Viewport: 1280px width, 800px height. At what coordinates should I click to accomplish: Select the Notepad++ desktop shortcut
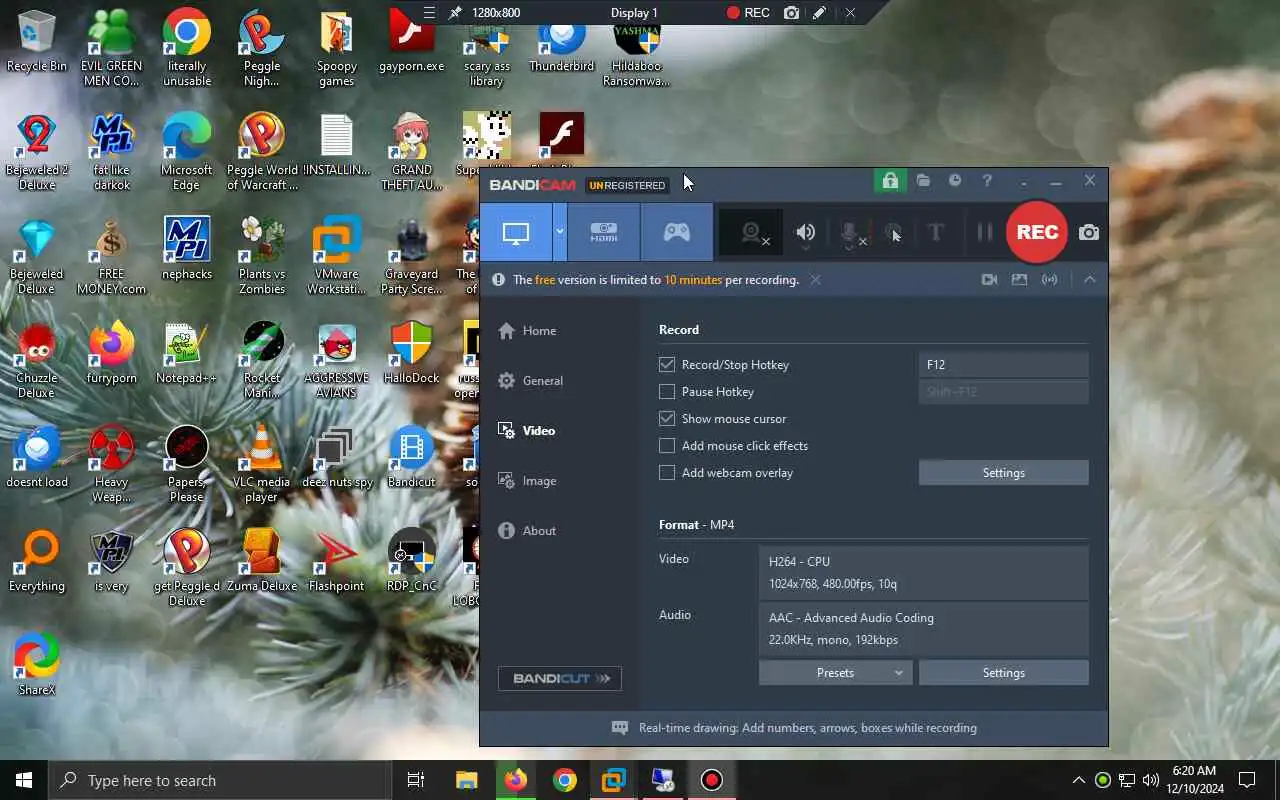[186, 353]
